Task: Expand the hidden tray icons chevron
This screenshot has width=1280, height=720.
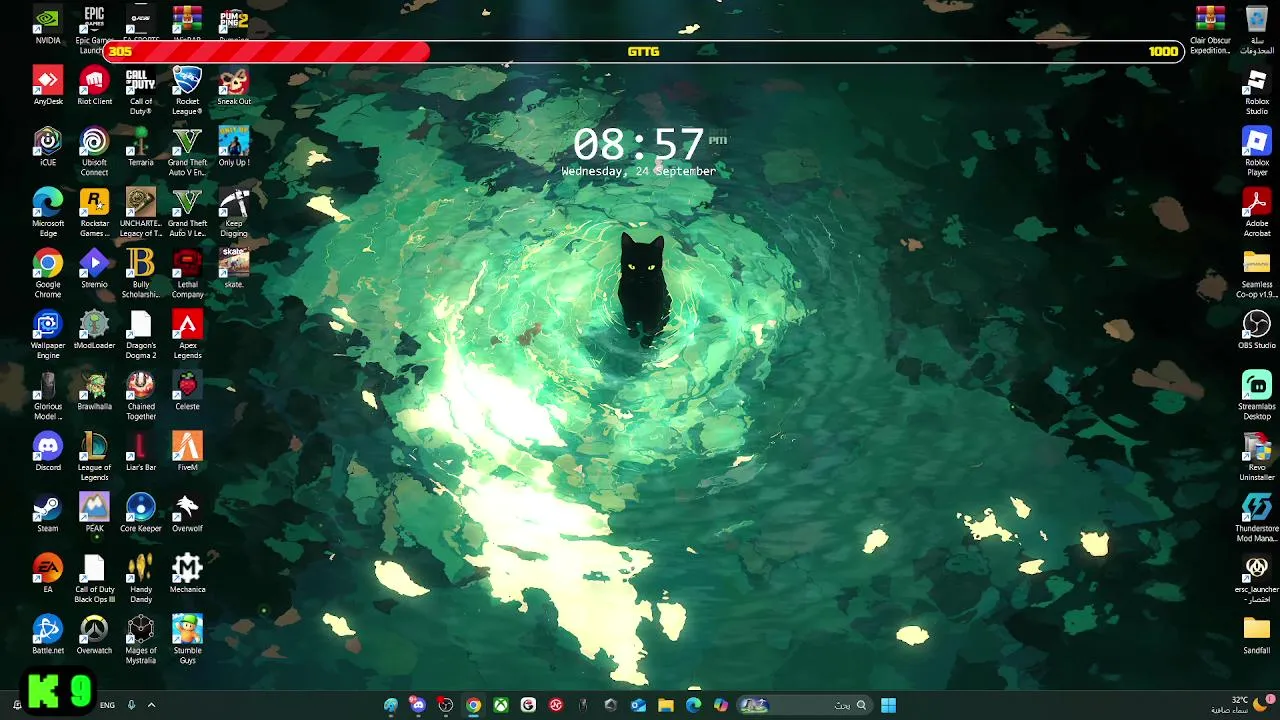Action: coord(151,705)
